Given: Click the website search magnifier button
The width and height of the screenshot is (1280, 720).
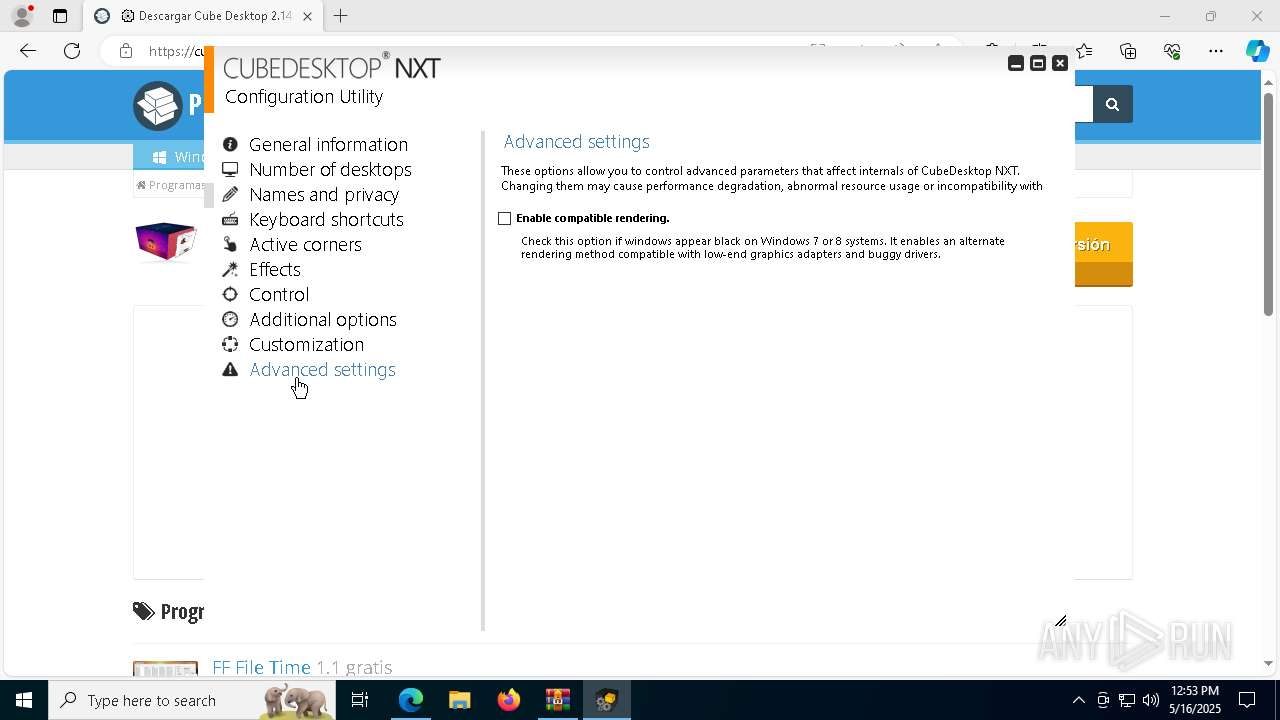Looking at the screenshot, I should (1112, 104).
